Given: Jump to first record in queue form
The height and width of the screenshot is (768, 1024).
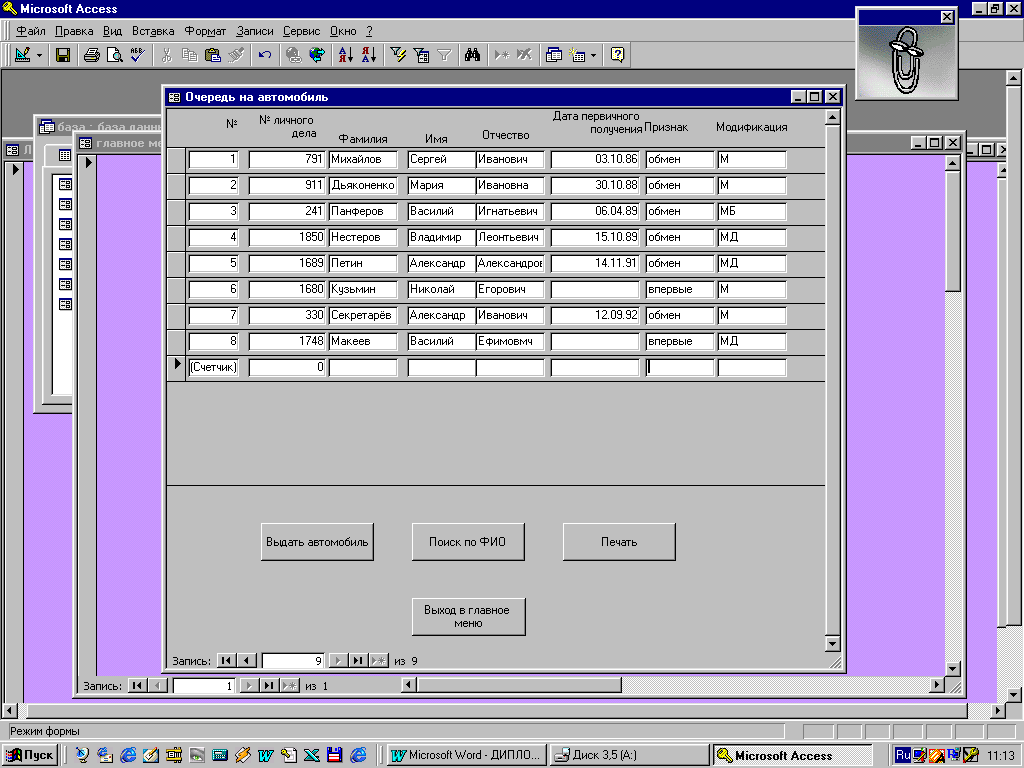Looking at the screenshot, I should 226,660.
